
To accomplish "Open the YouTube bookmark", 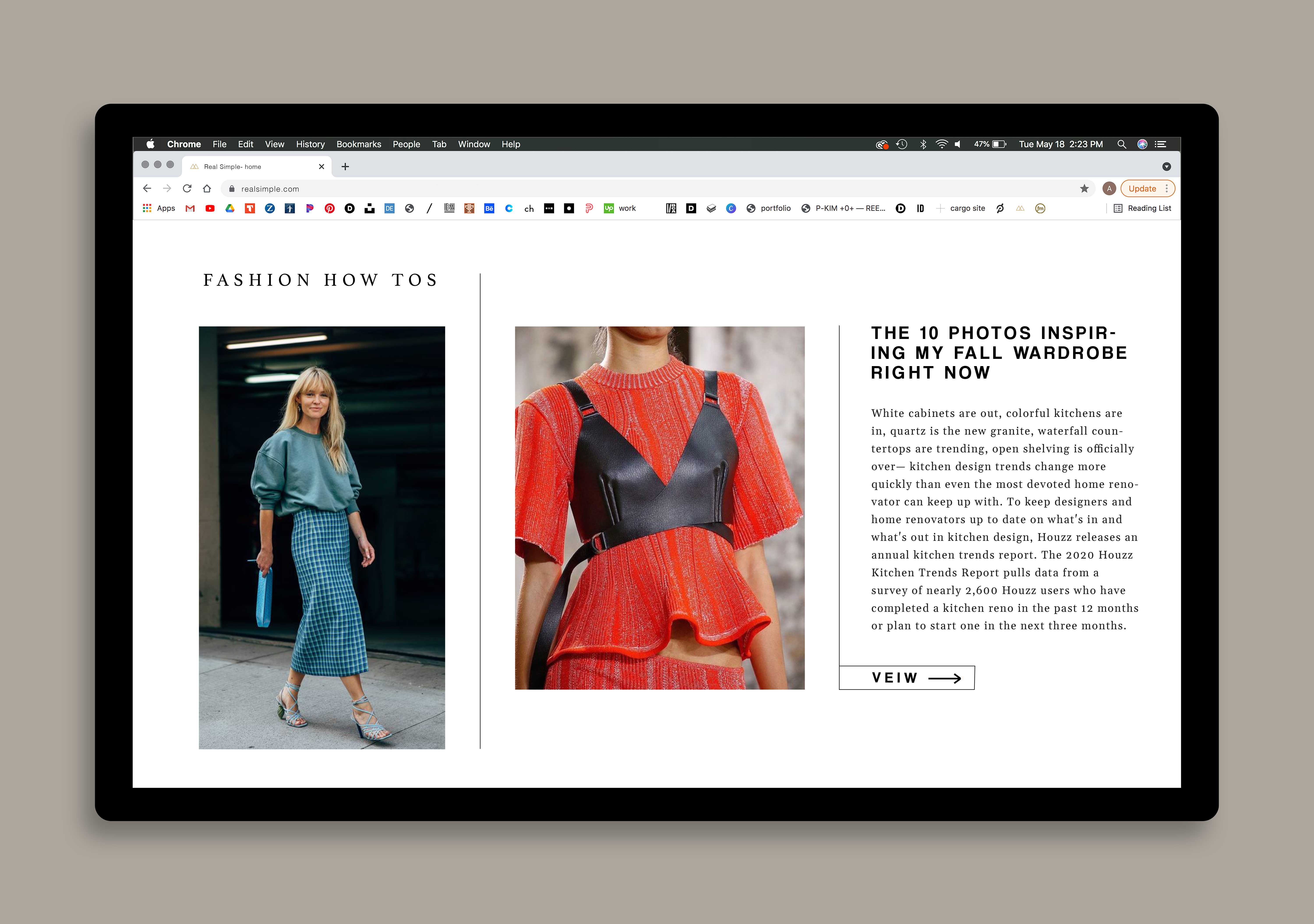I will point(210,208).
